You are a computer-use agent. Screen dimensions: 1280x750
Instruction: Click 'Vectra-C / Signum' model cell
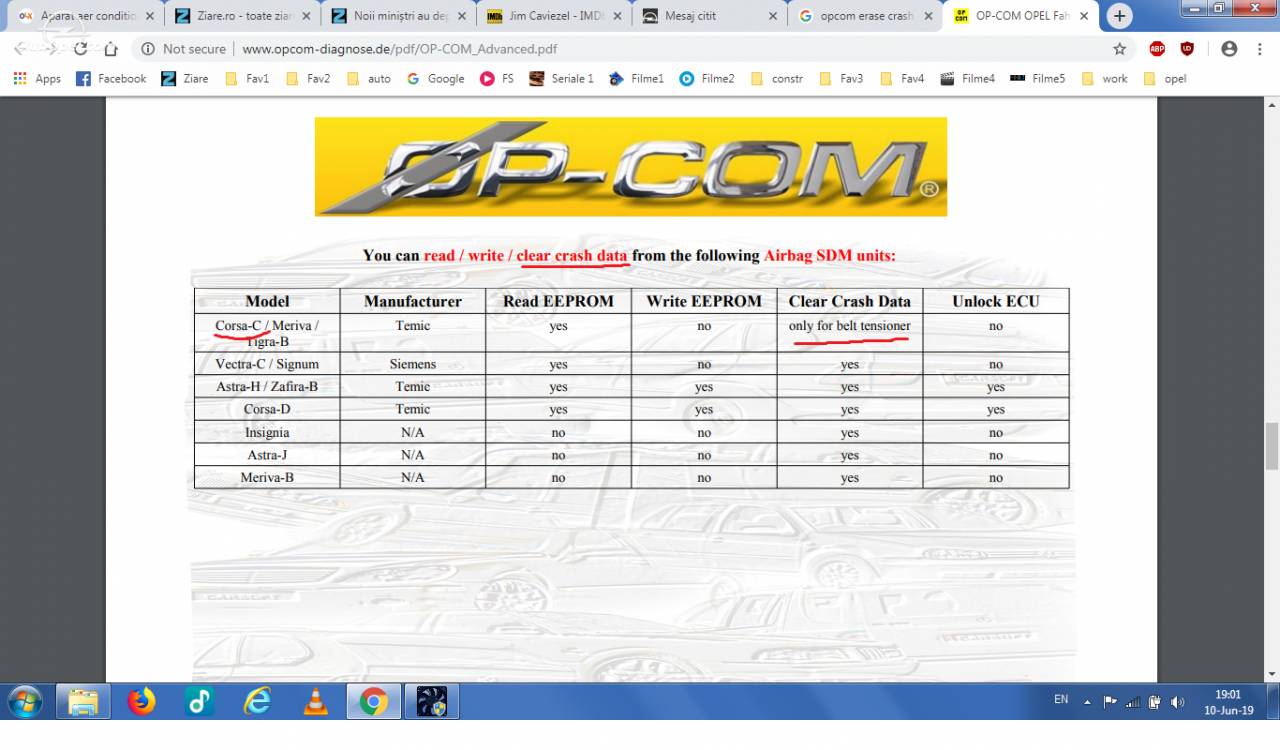[x=267, y=364]
